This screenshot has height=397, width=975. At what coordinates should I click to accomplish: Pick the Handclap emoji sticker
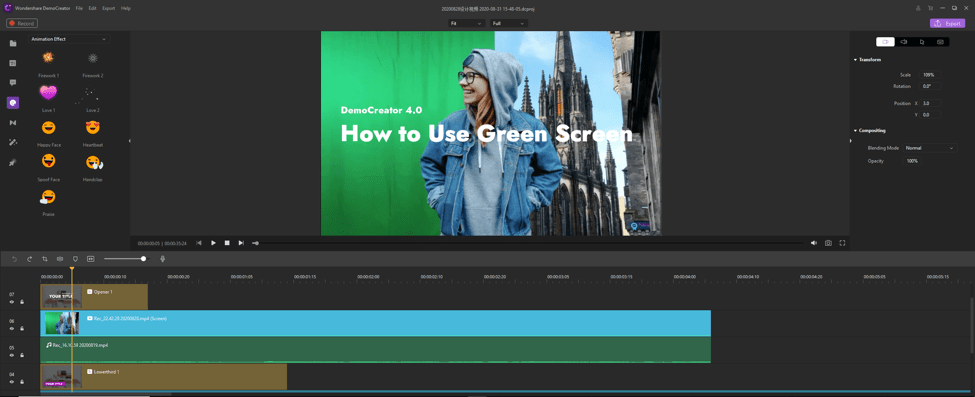click(94, 162)
